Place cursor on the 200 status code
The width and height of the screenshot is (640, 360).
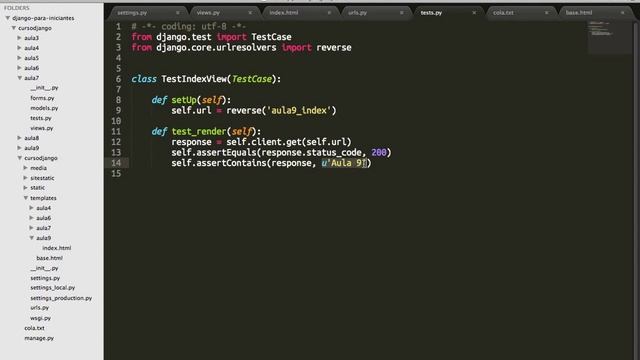(379, 153)
